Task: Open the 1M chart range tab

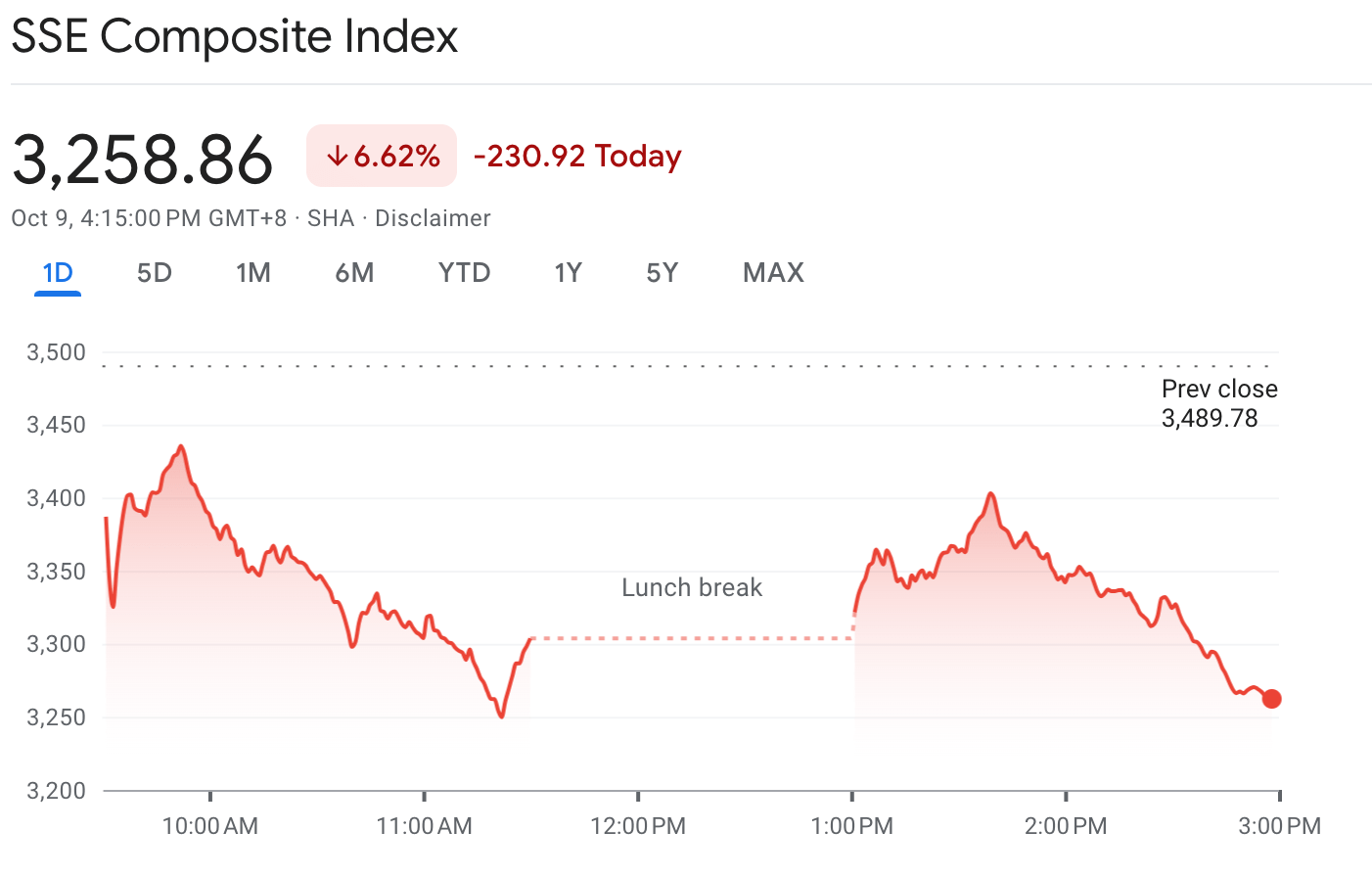Action: (x=253, y=273)
